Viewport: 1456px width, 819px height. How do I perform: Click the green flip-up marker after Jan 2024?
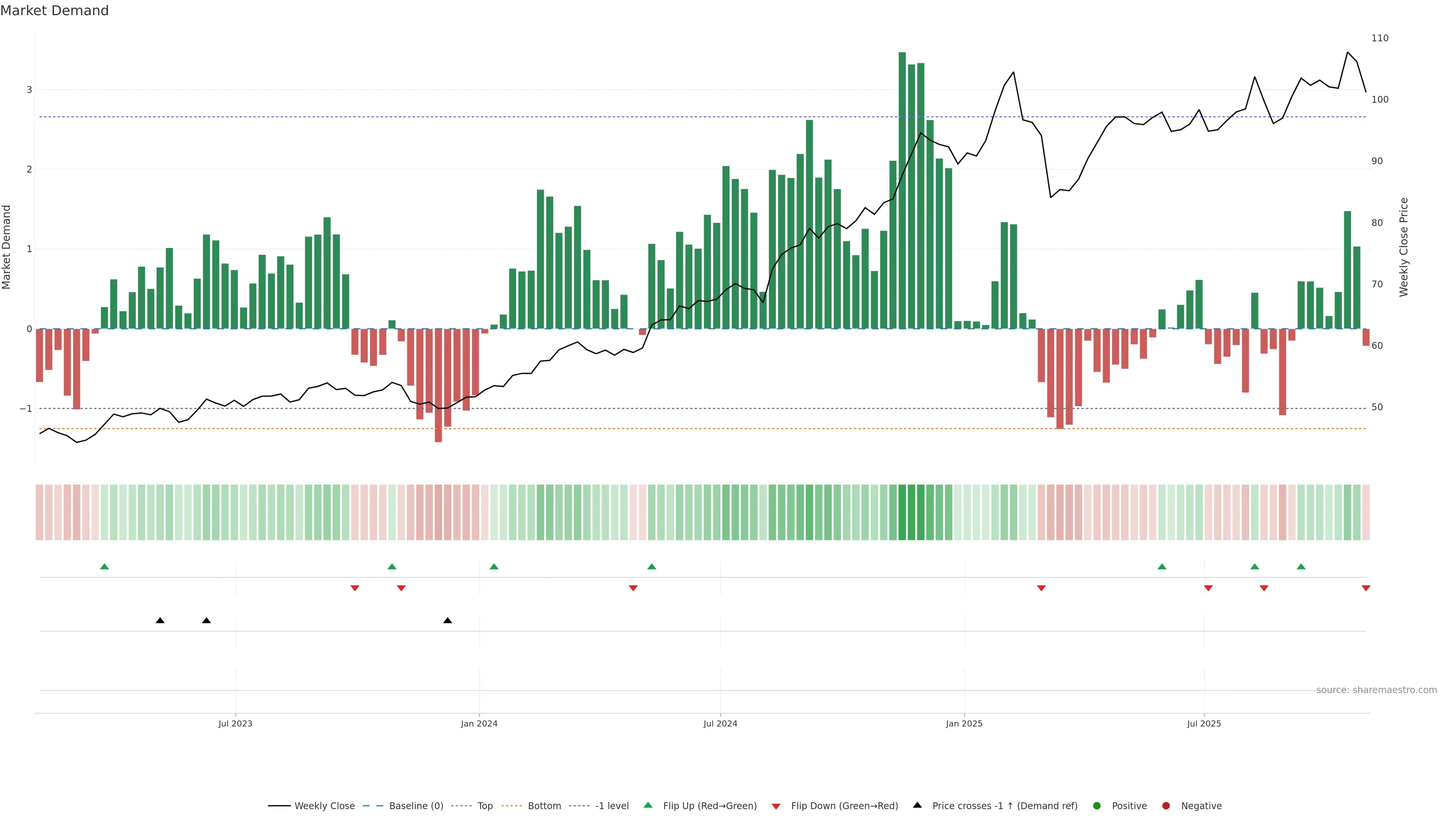click(494, 566)
